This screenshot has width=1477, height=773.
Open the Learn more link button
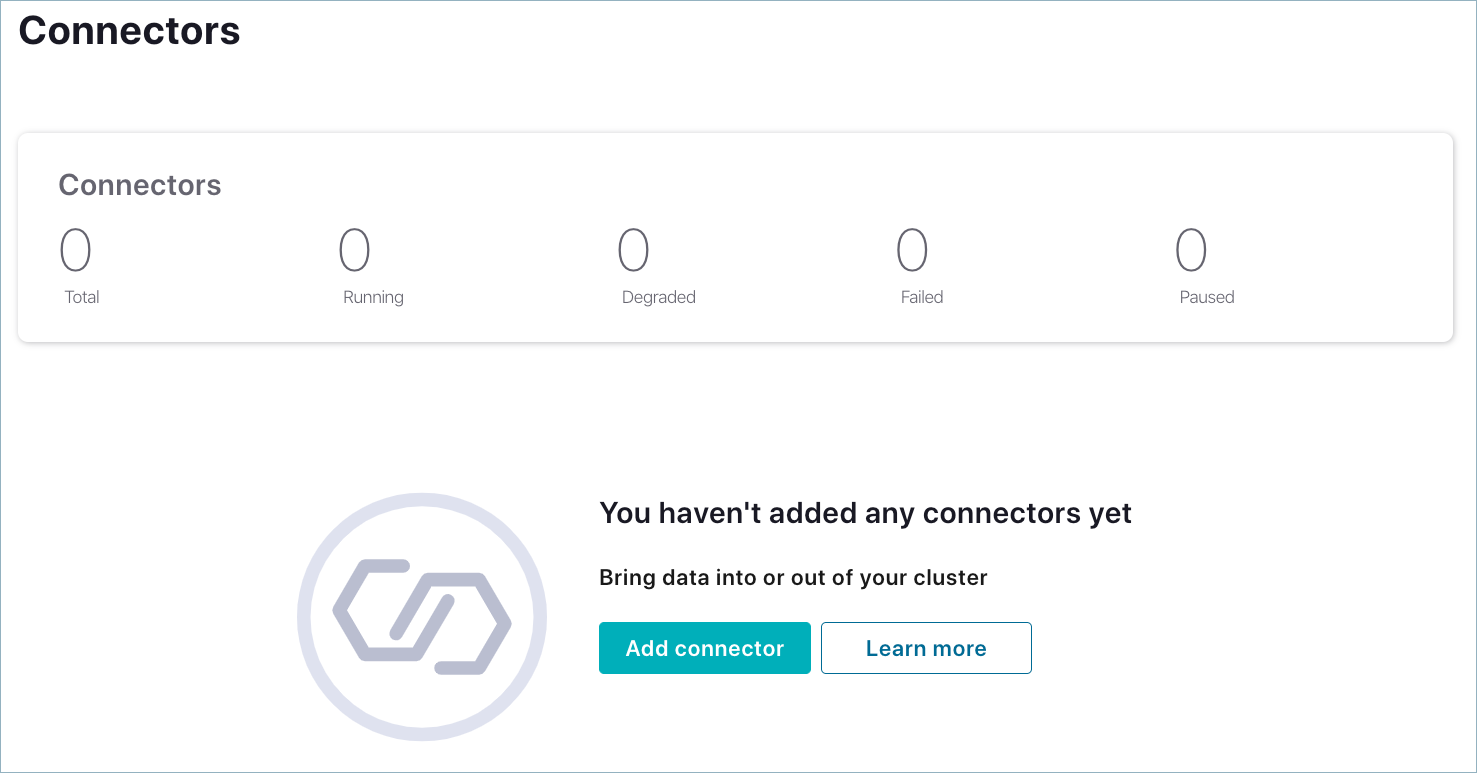click(926, 648)
